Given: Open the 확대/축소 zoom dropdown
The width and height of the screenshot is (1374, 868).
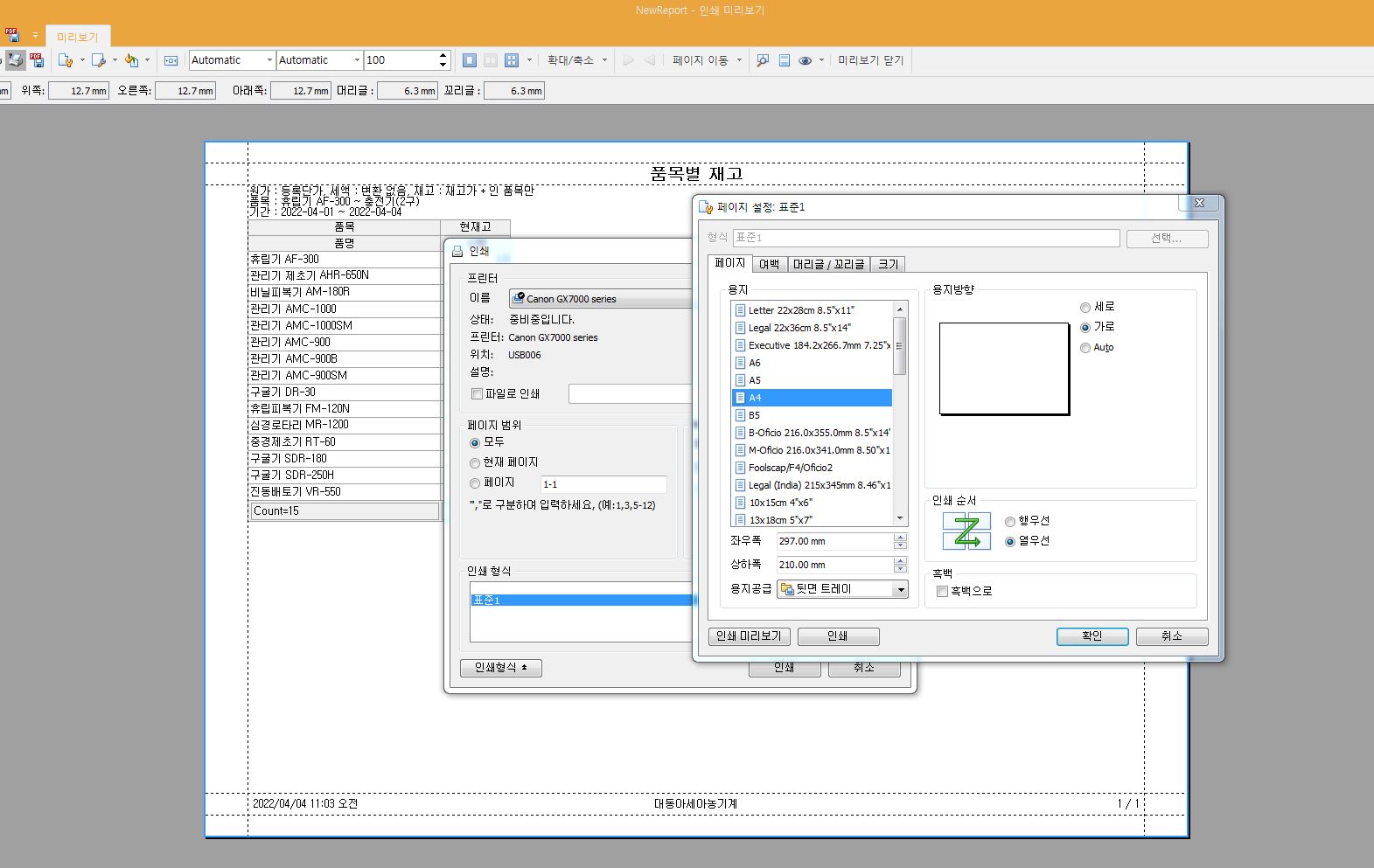Looking at the screenshot, I should click(x=576, y=60).
